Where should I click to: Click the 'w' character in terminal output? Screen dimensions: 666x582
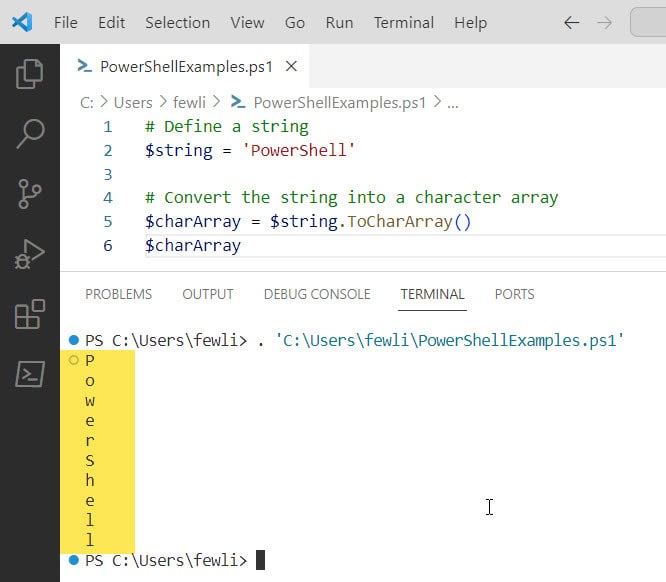pos(90,401)
